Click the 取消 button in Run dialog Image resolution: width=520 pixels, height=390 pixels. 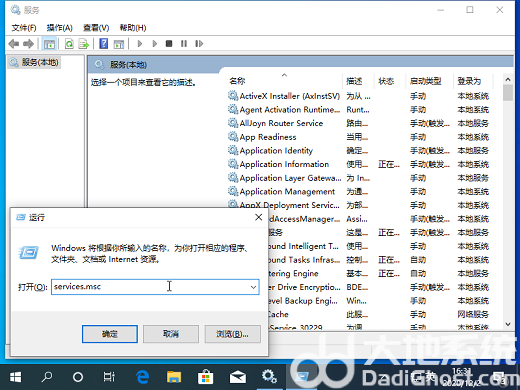171,334
